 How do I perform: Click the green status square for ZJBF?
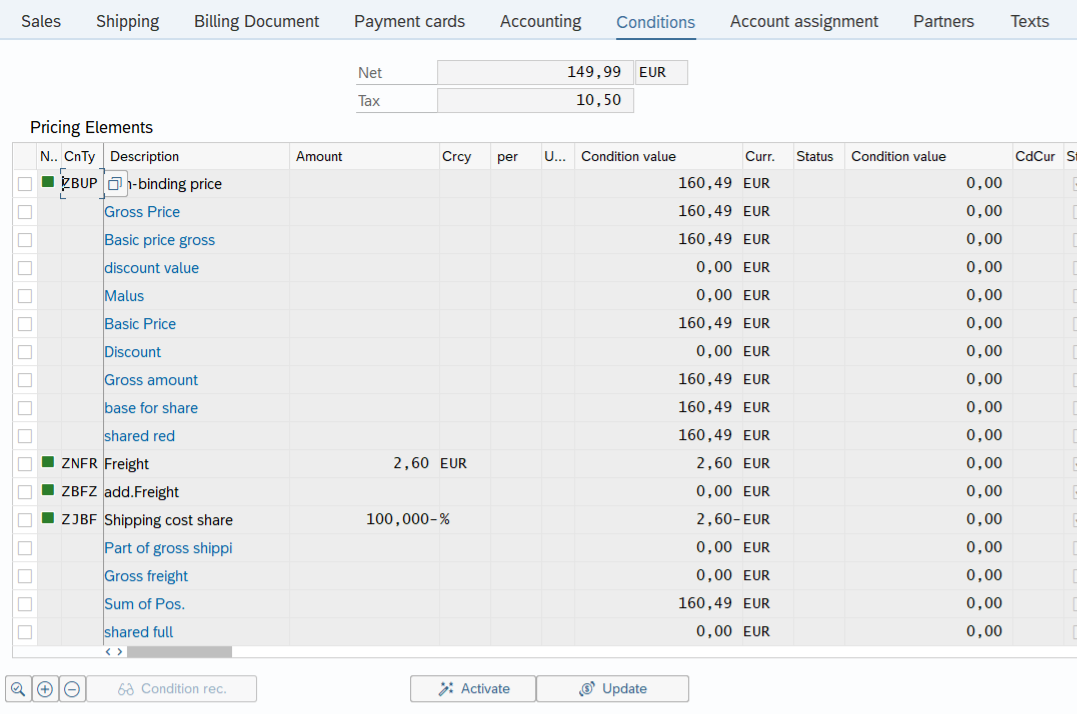[48, 518]
